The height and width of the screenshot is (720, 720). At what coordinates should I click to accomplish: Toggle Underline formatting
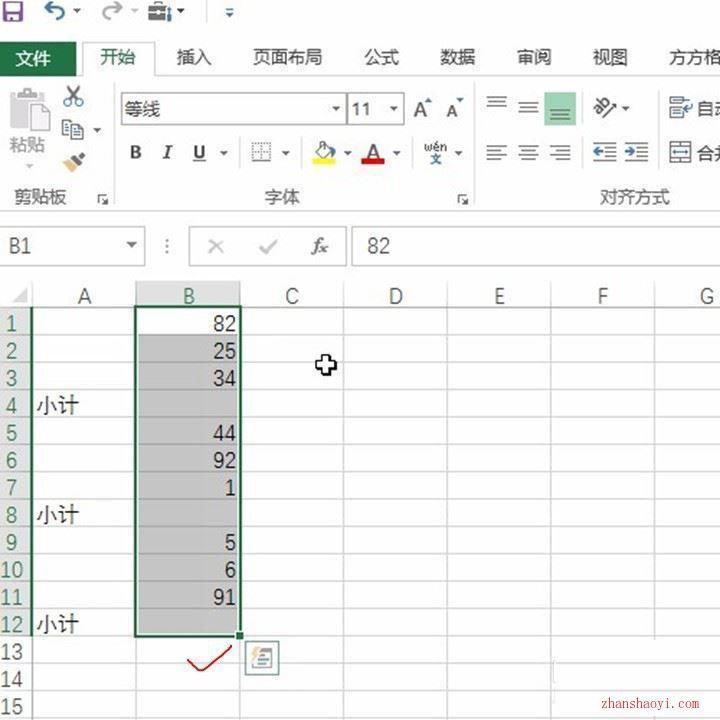click(199, 152)
